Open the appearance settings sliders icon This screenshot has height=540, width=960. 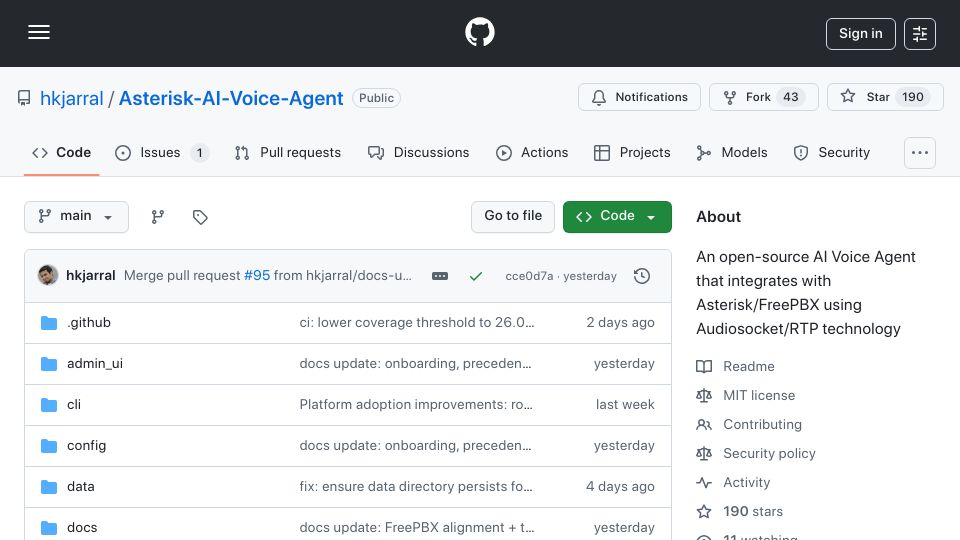[x=920, y=34]
